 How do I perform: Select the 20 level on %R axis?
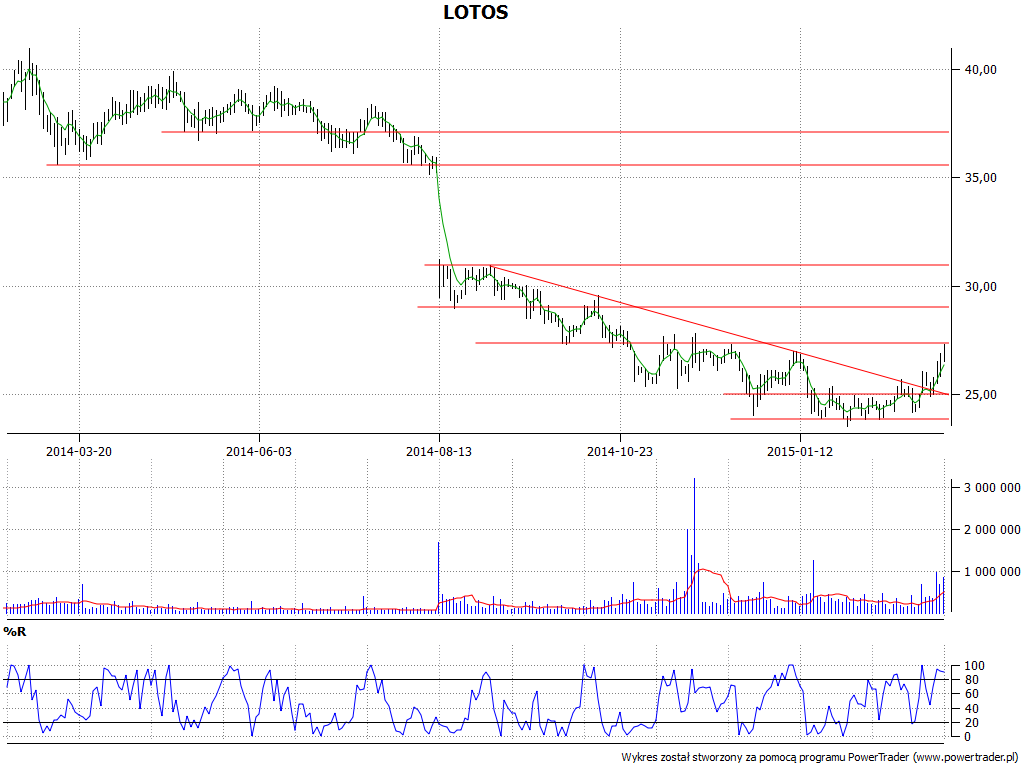[x=971, y=723]
